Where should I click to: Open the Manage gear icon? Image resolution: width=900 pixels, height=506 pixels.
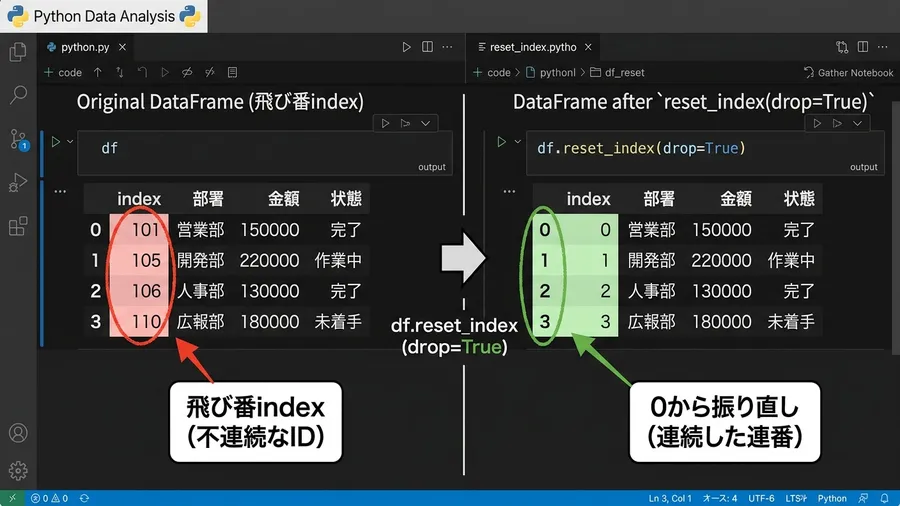(x=18, y=470)
